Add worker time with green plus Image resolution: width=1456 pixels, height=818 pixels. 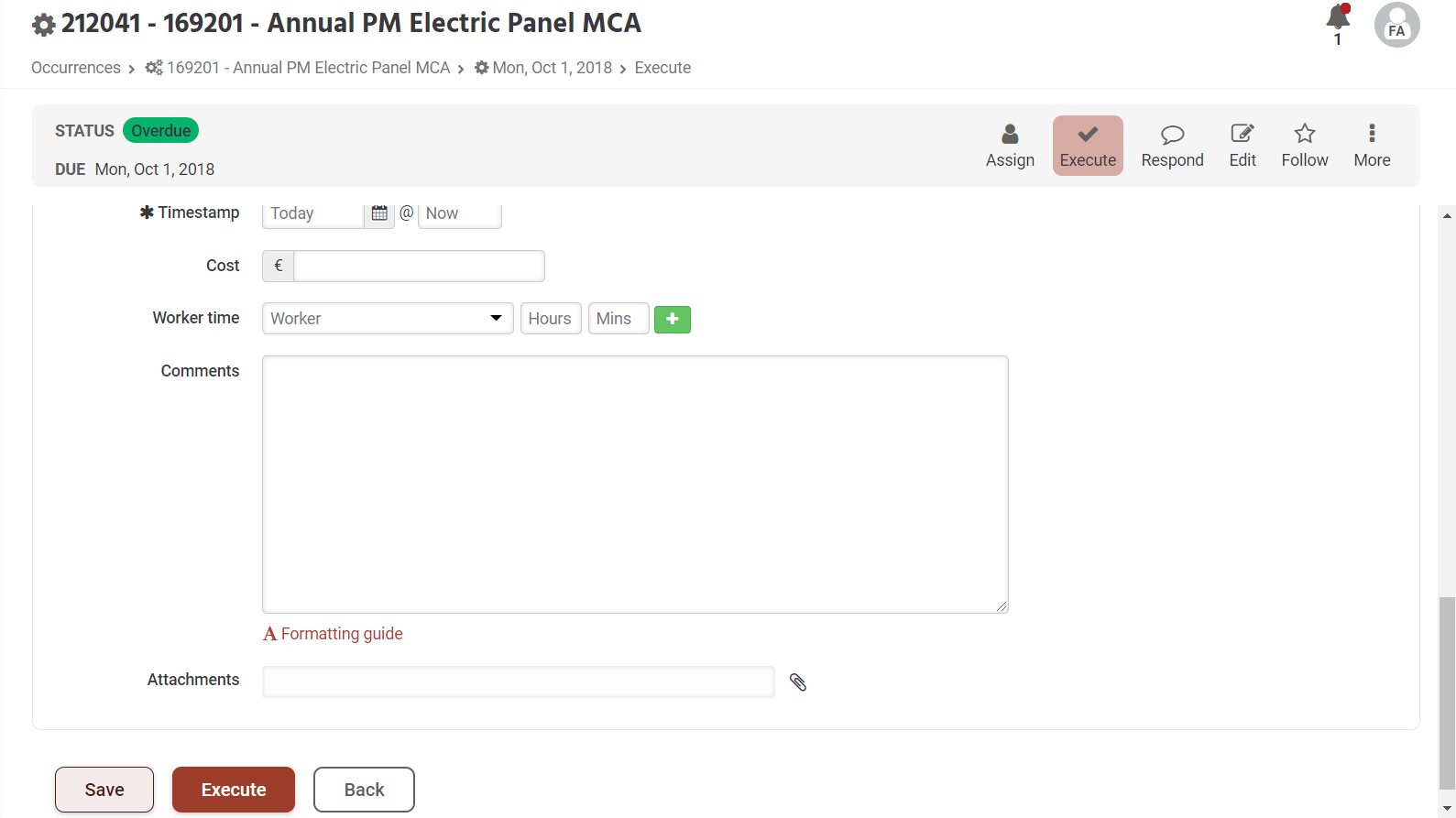(673, 319)
